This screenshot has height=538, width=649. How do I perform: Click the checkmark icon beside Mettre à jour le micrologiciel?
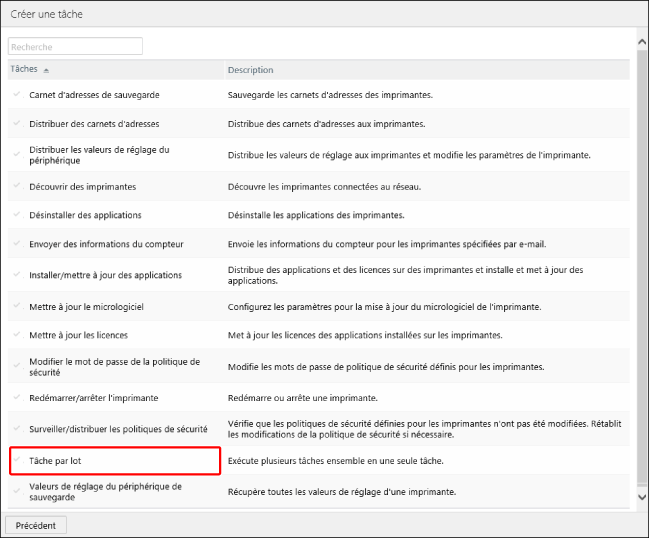[17, 305]
